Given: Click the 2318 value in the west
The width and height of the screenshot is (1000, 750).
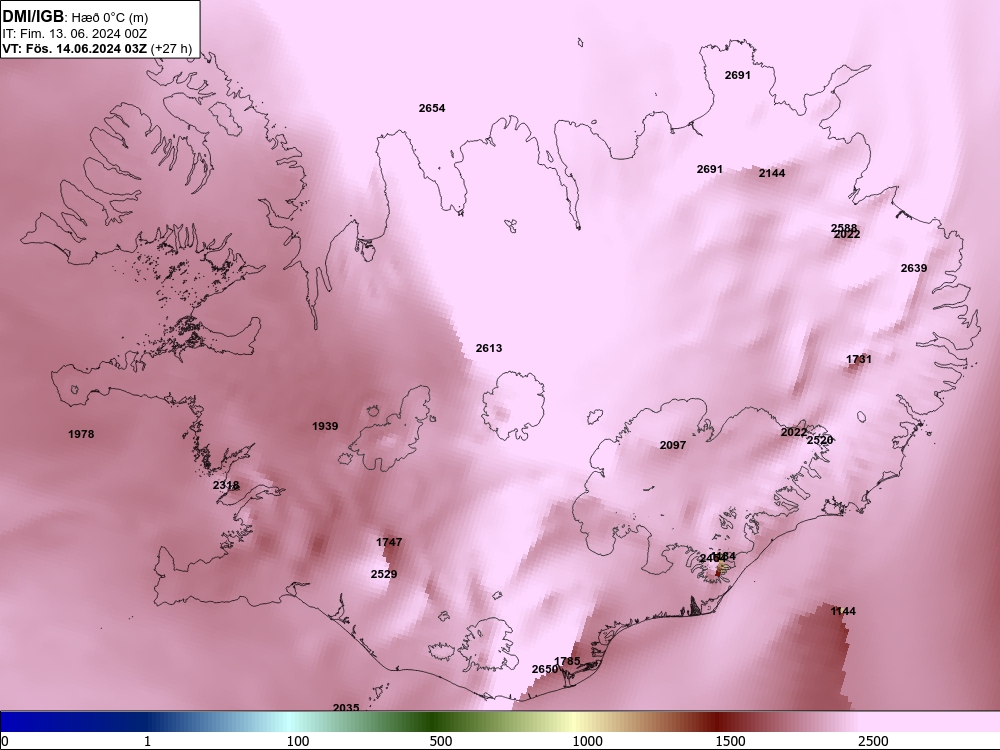Looking at the screenshot, I should coord(226,485).
